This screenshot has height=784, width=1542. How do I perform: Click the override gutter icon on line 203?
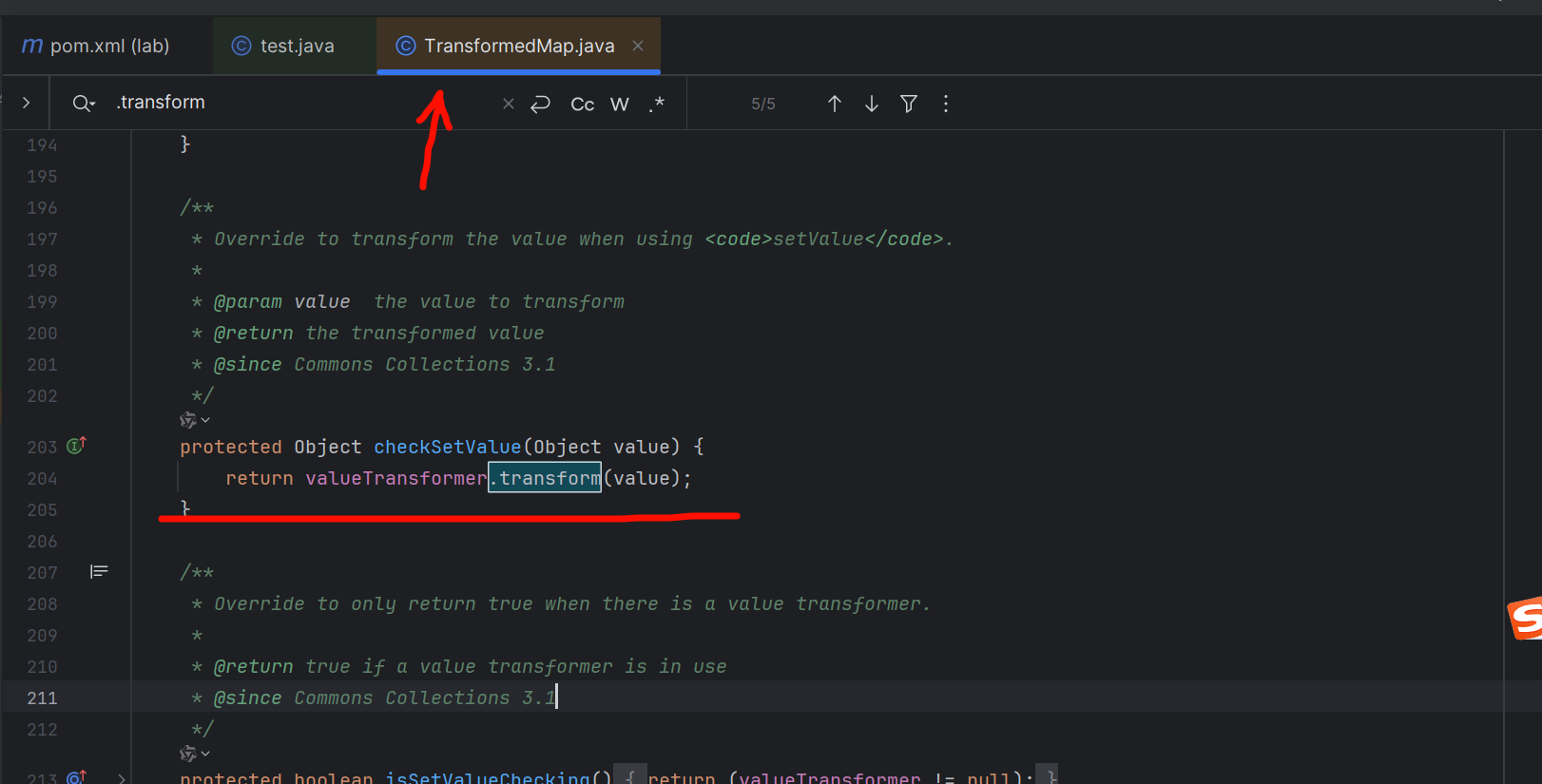click(x=76, y=446)
